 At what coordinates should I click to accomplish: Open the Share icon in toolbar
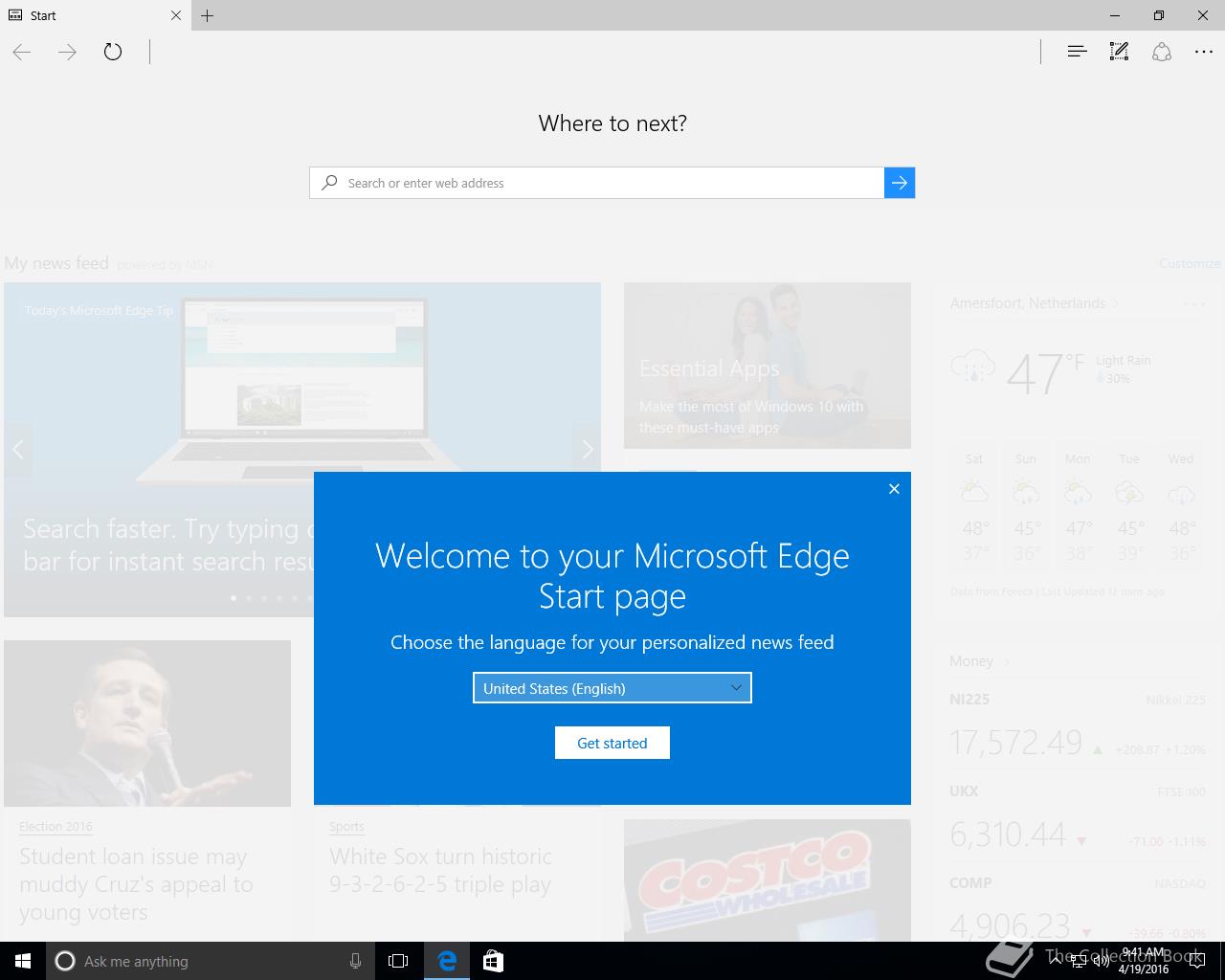coord(1162,52)
